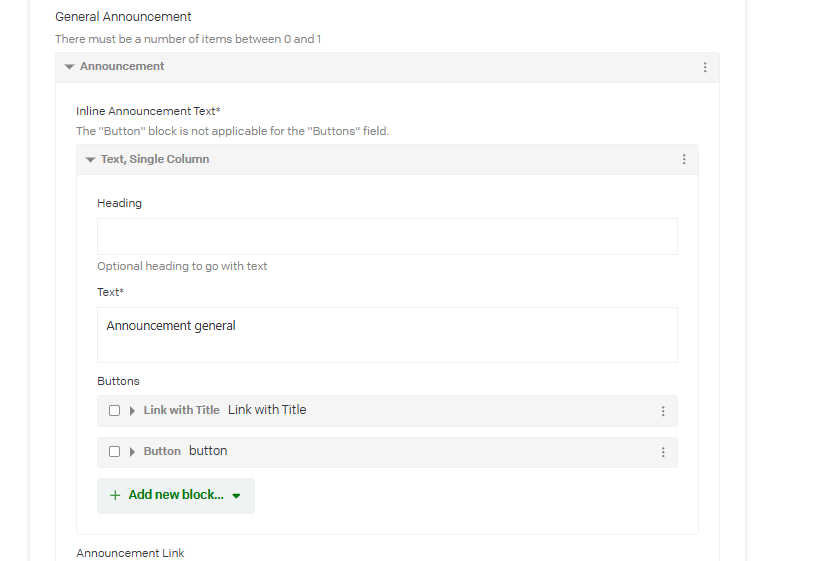Check the Link with Title checkbox
This screenshot has height=561, width=819.
click(x=115, y=411)
